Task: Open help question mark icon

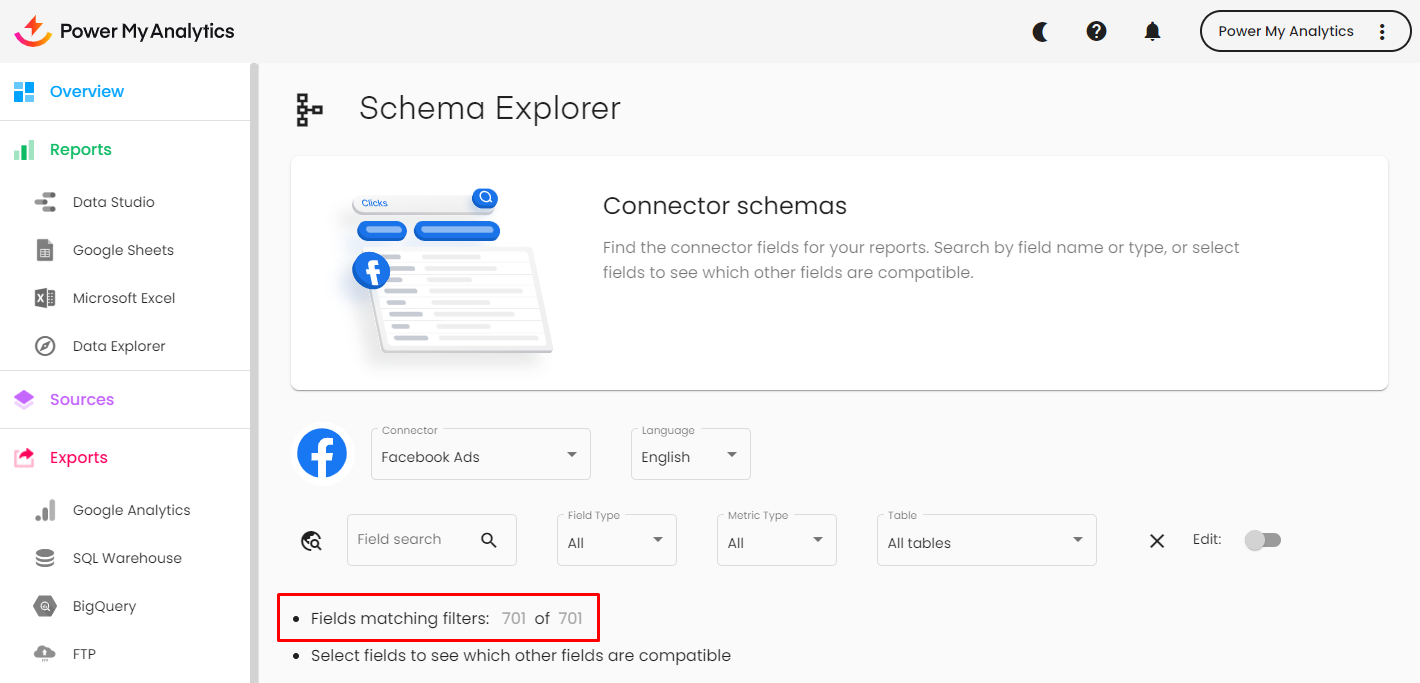Action: click(1096, 32)
